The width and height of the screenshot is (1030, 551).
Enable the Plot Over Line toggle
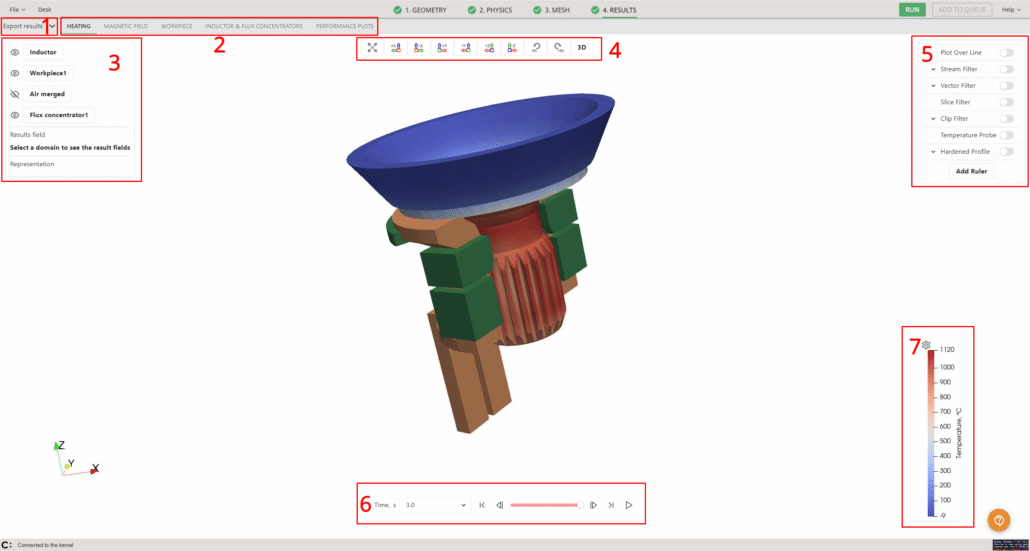(x=1006, y=52)
